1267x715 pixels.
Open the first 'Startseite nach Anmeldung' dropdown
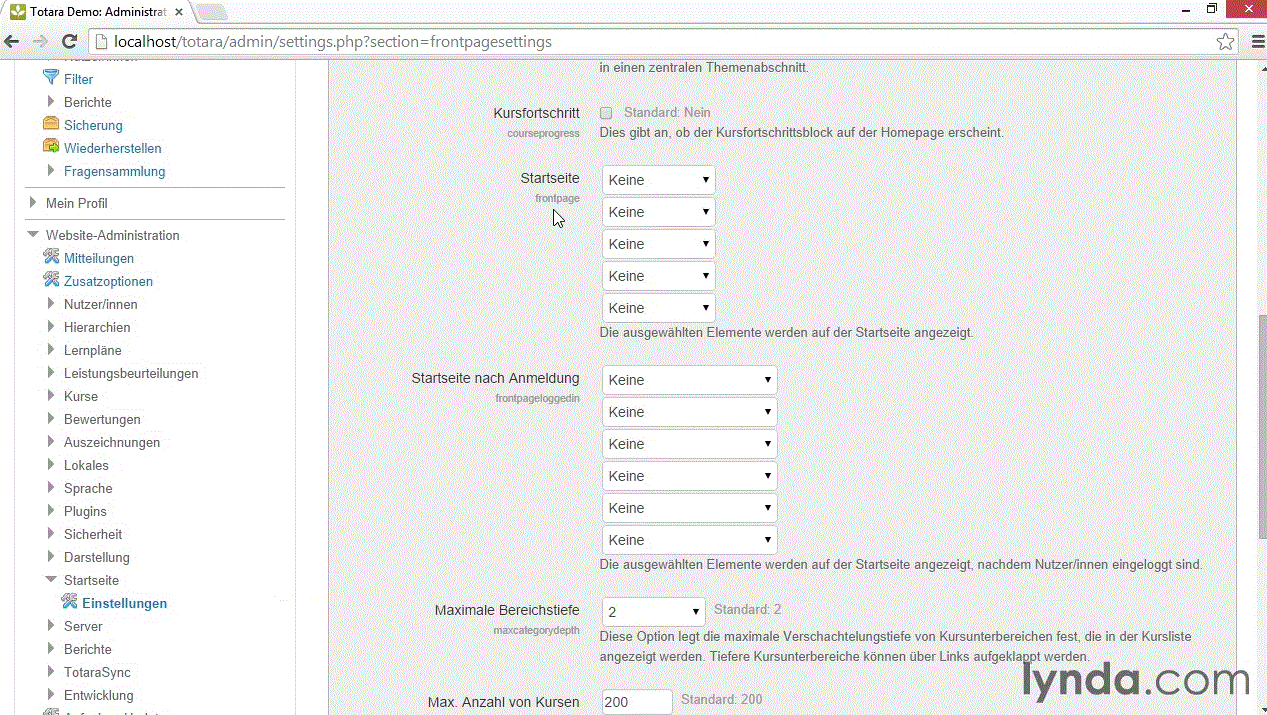[x=689, y=380]
